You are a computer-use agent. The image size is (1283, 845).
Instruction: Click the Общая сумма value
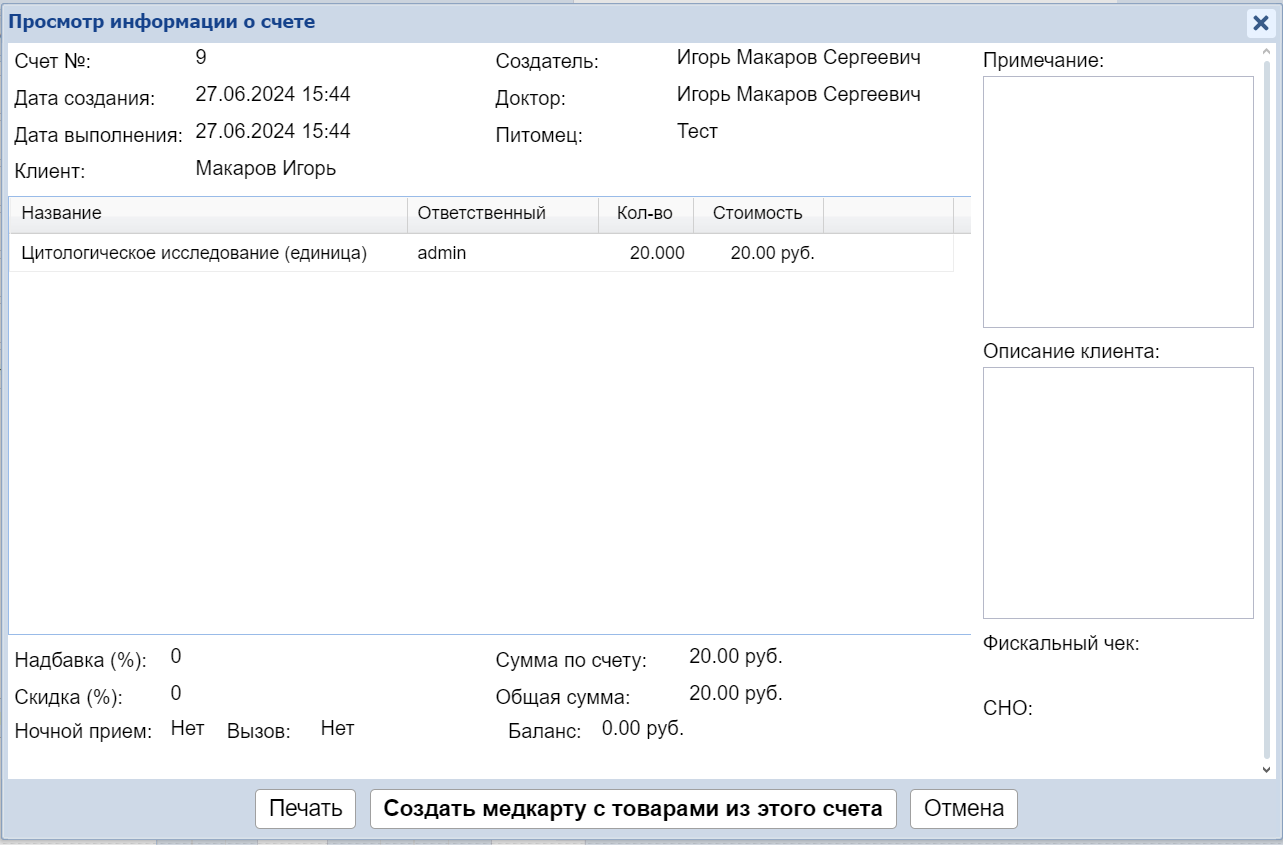(735, 693)
